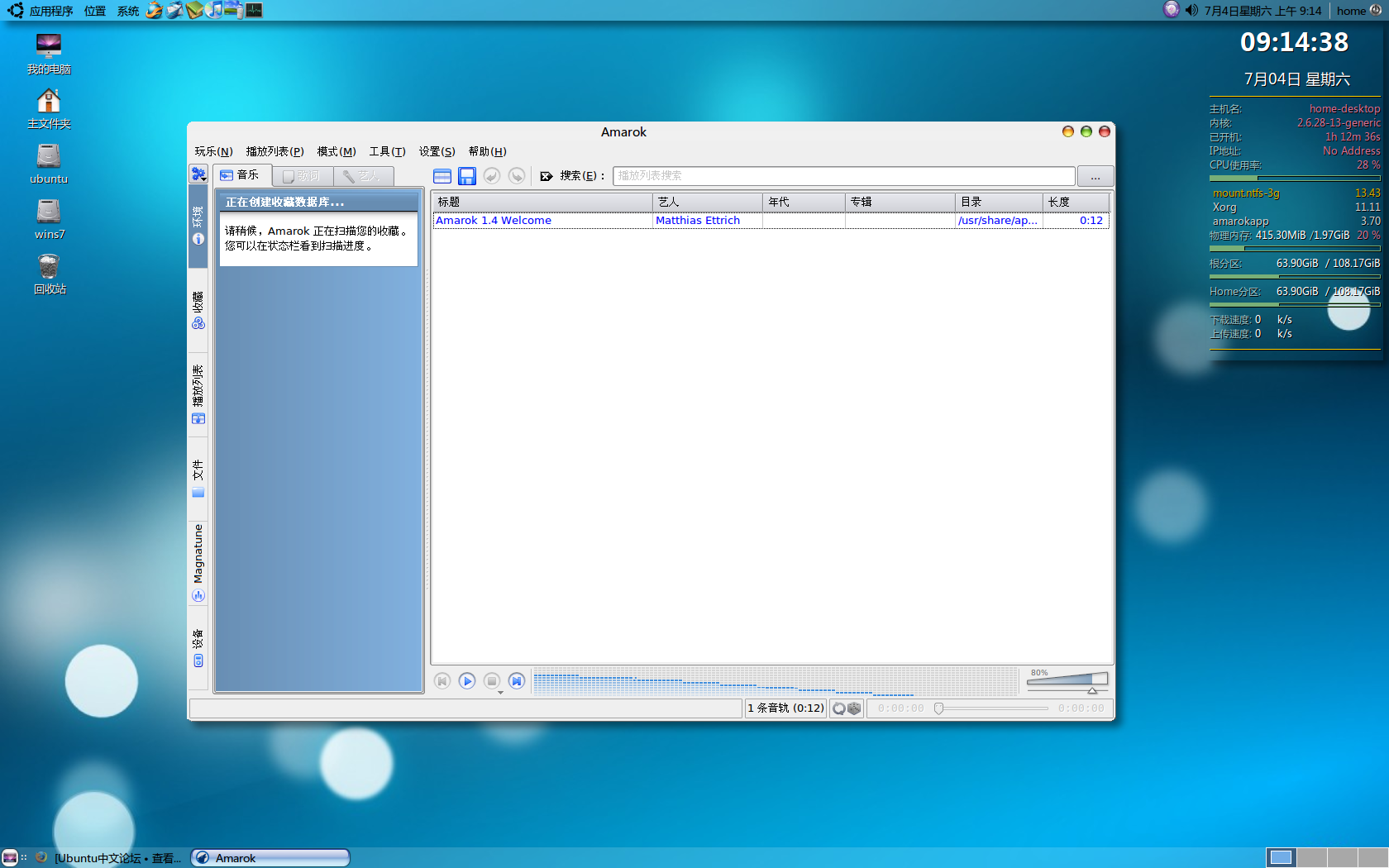Open the 设备 devices sidebar tab

click(x=198, y=648)
